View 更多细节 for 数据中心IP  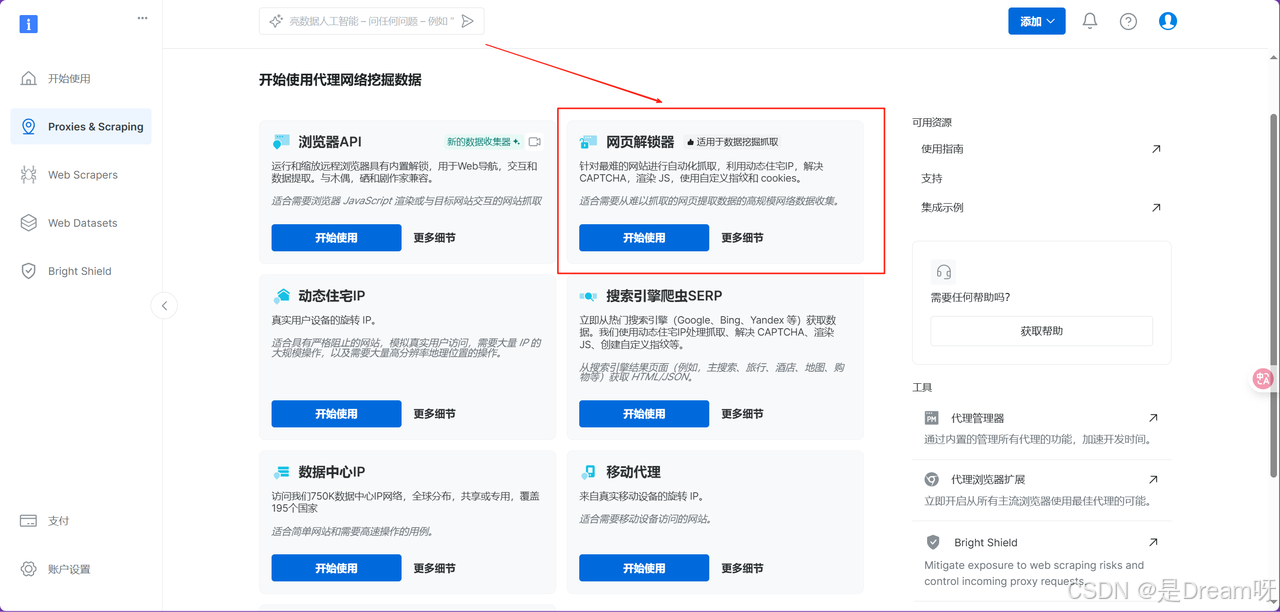(x=435, y=568)
